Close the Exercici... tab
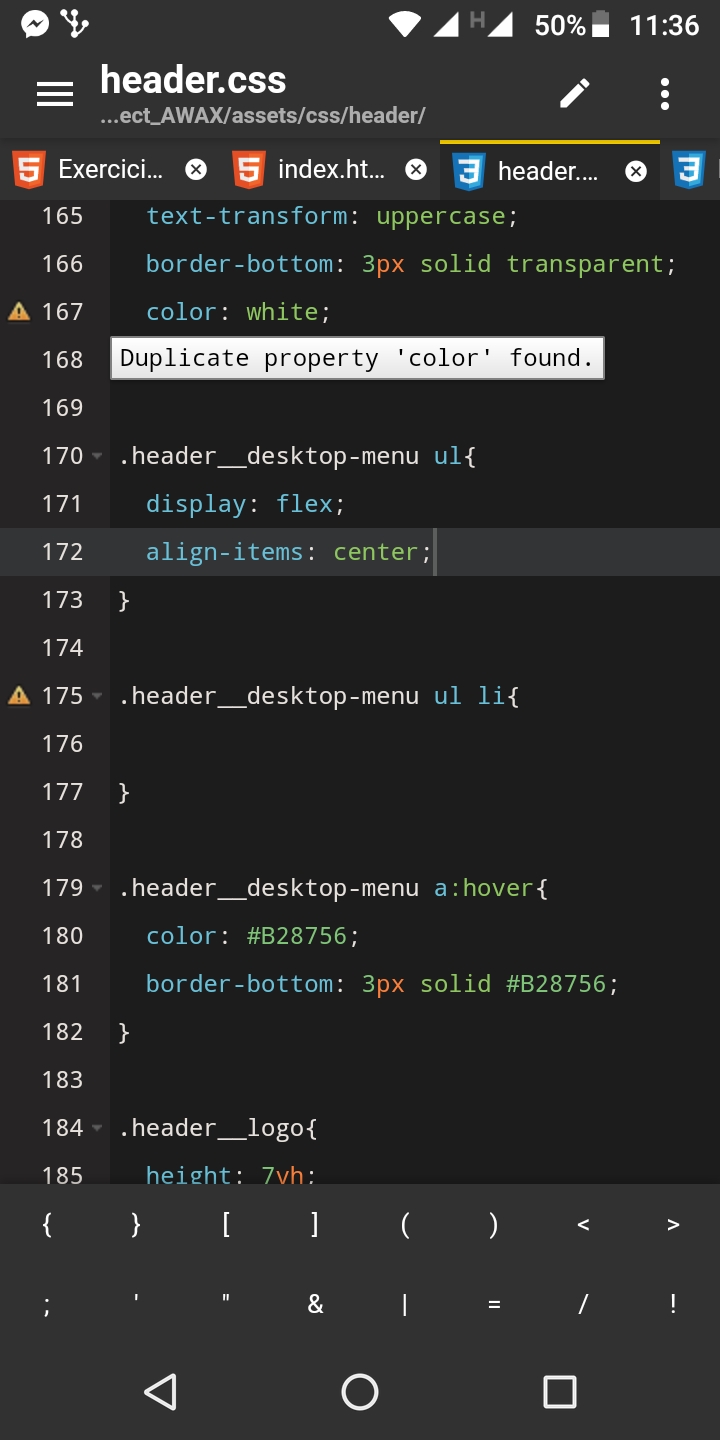 pyautogui.click(x=197, y=170)
